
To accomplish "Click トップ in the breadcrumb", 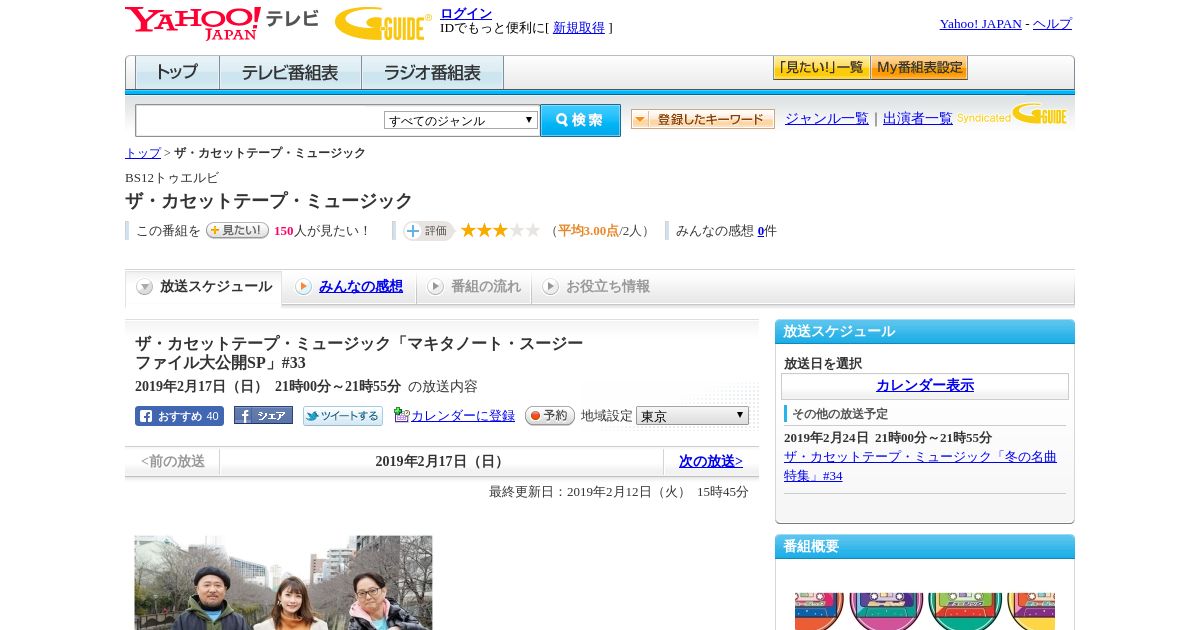I will [143, 153].
